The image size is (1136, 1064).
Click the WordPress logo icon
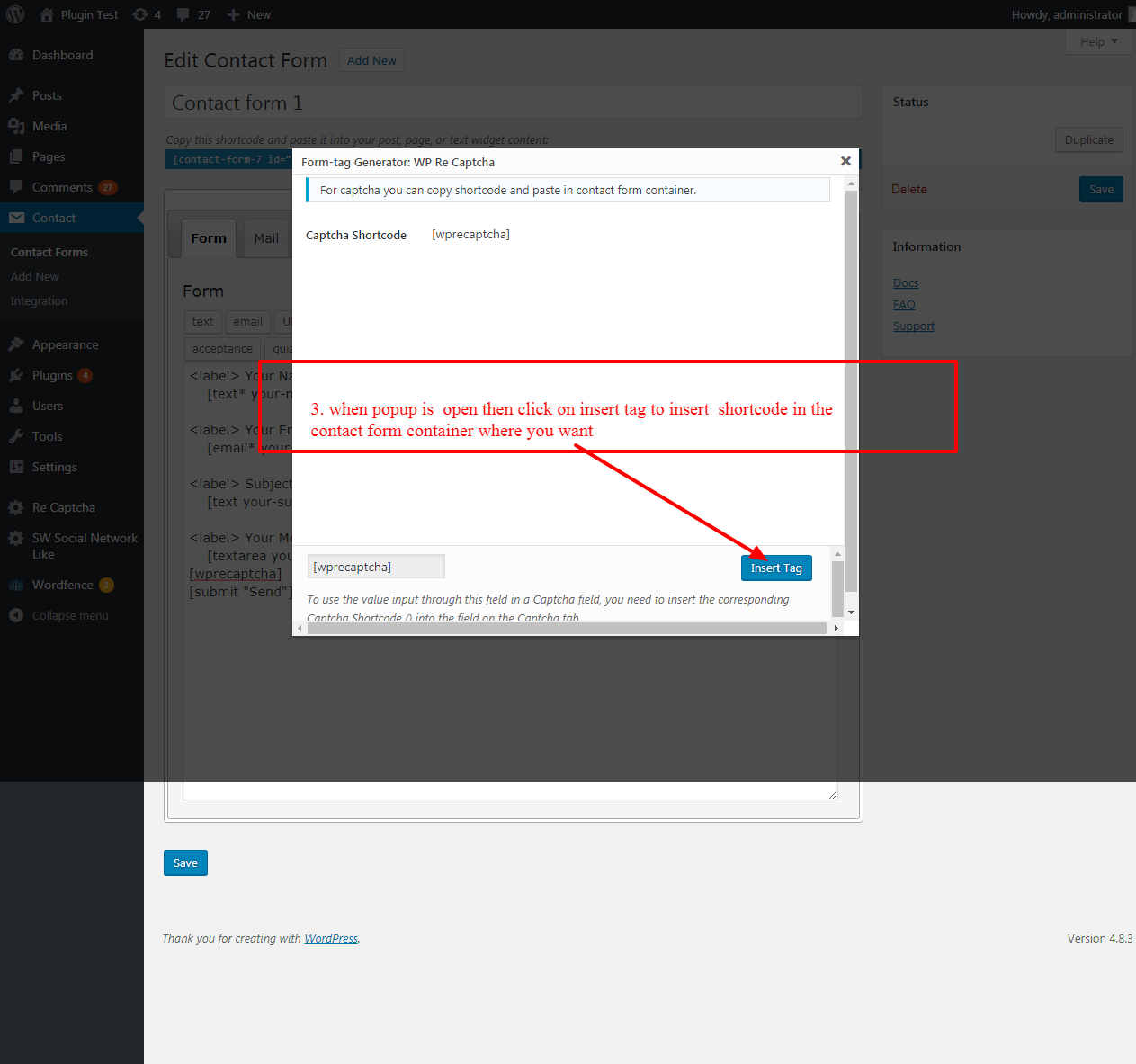point(15,14)
